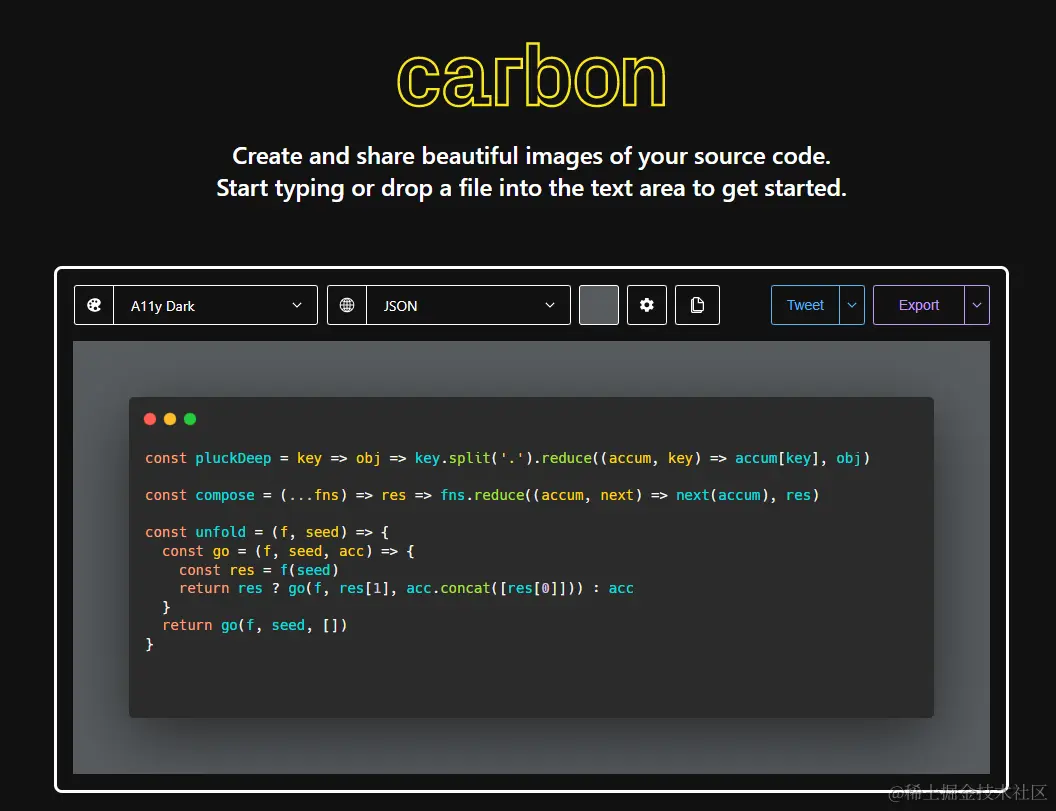1056x811 pixels.
Task: Click the Export button
Action: pos(919,305)
